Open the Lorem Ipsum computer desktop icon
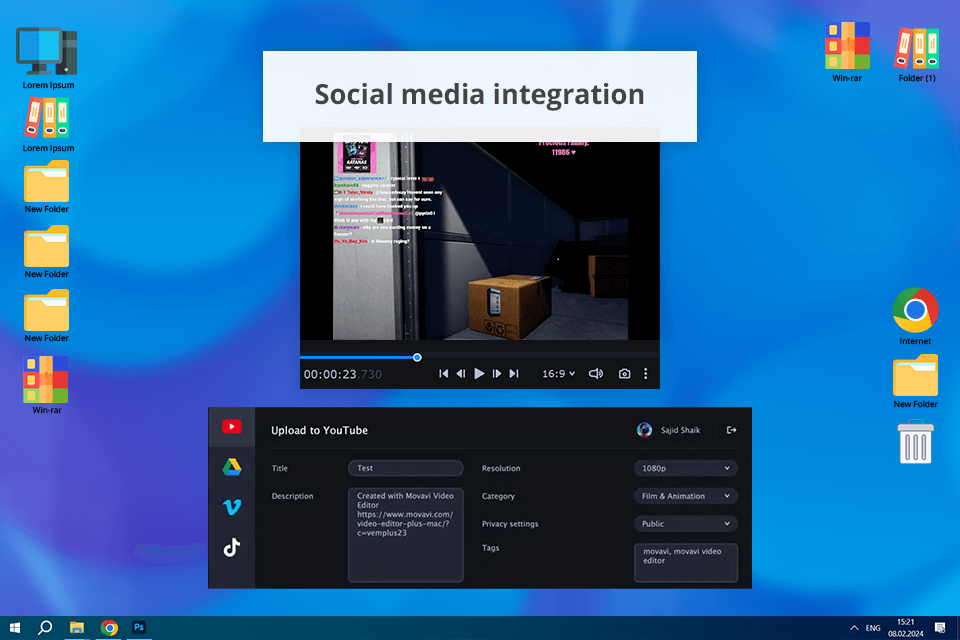The image size is (960, 640). tap(47, 58)
